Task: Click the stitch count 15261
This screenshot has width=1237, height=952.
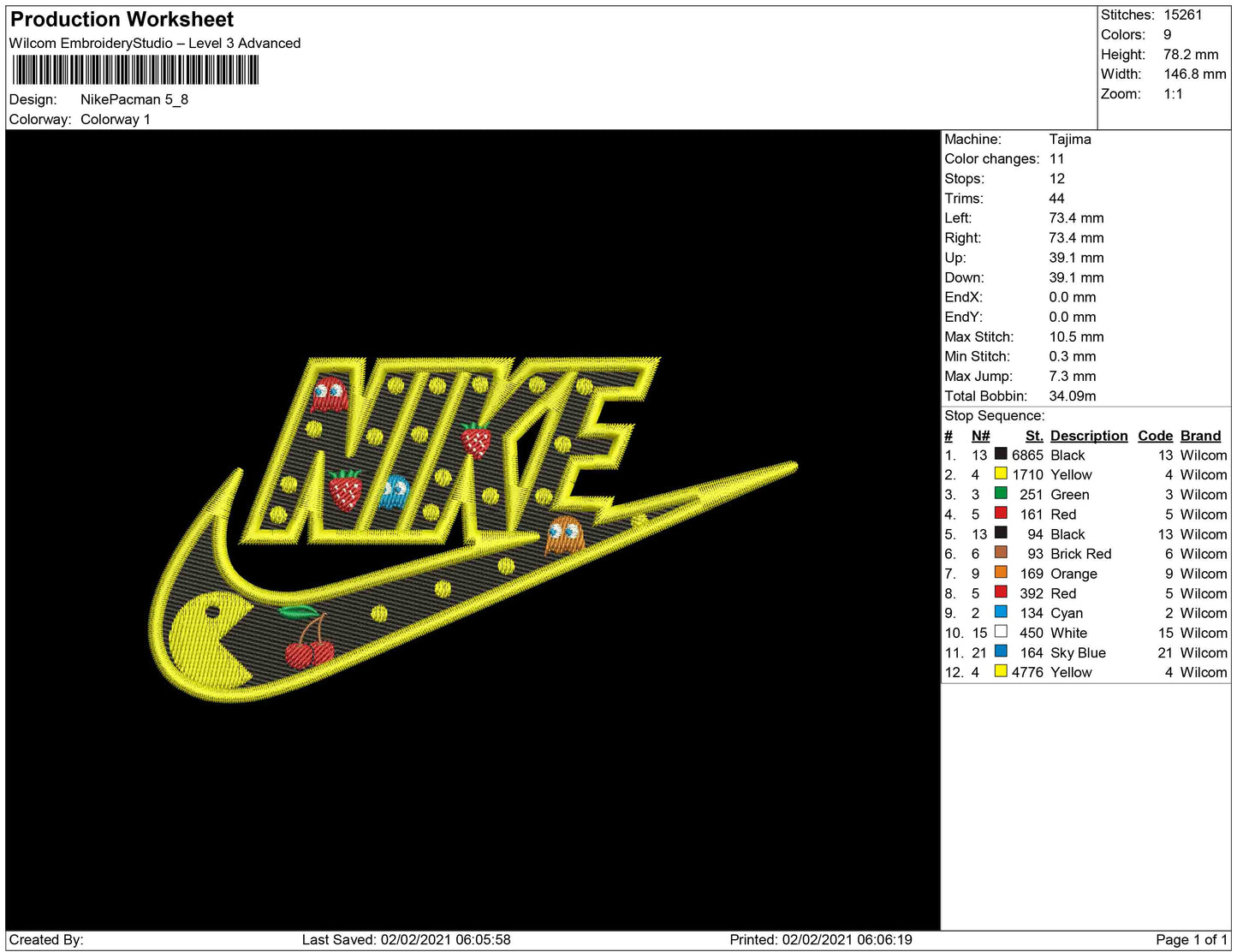Action: pos(1183,15)
